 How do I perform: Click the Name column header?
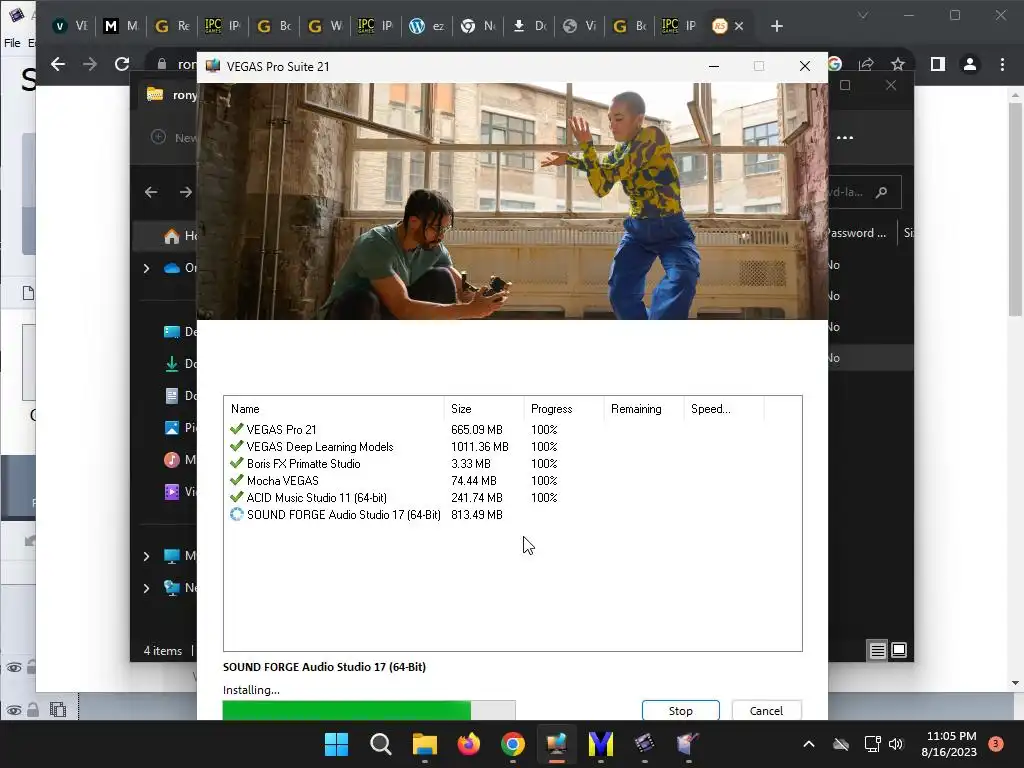334,409
